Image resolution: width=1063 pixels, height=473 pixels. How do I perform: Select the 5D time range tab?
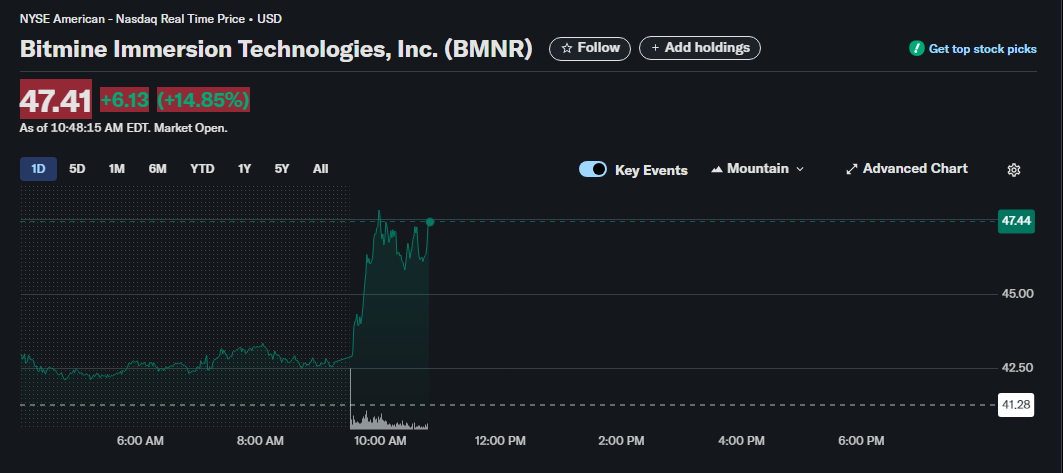point(77,169)
